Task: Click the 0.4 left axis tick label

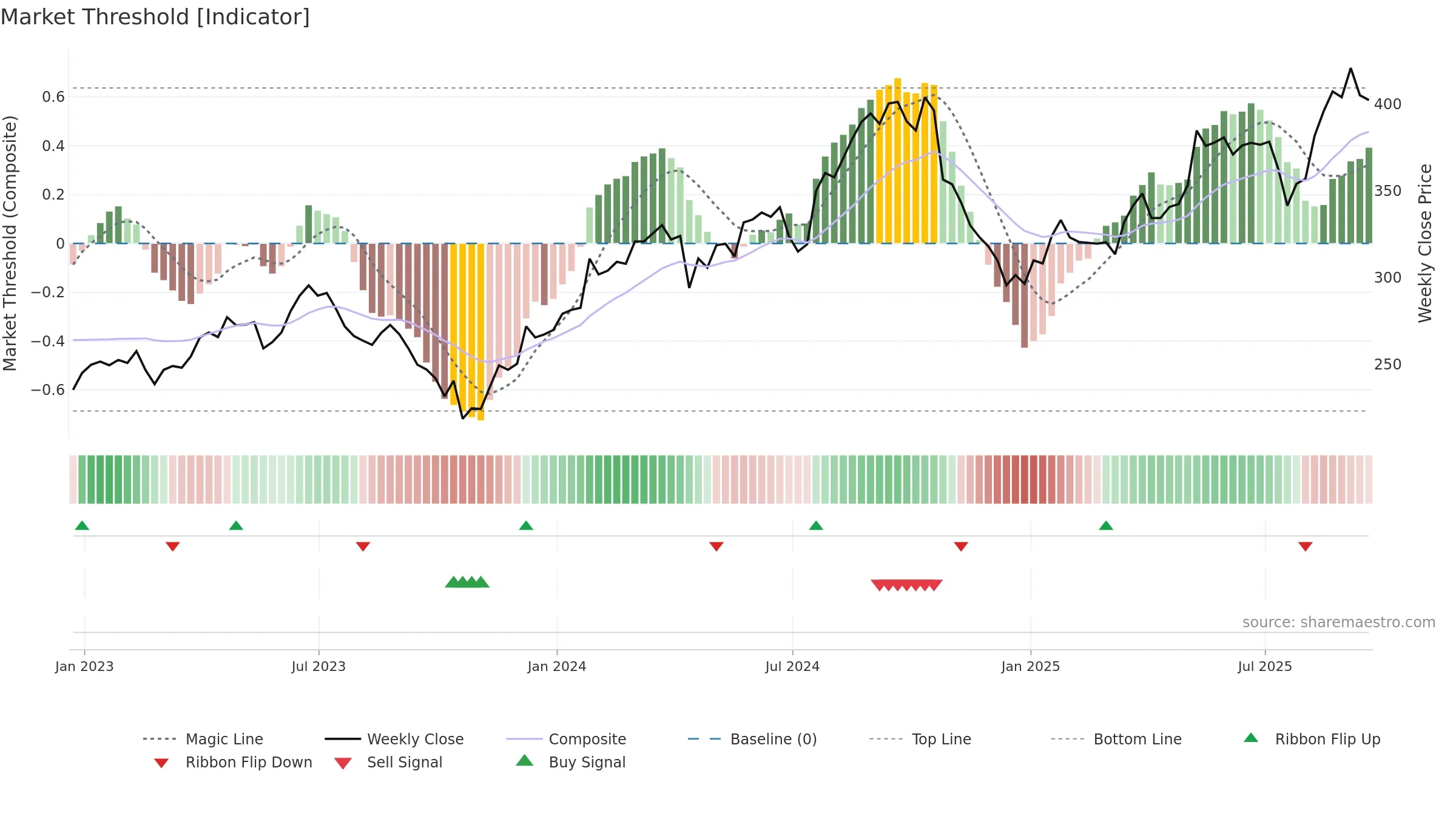Action: (53, 146)
